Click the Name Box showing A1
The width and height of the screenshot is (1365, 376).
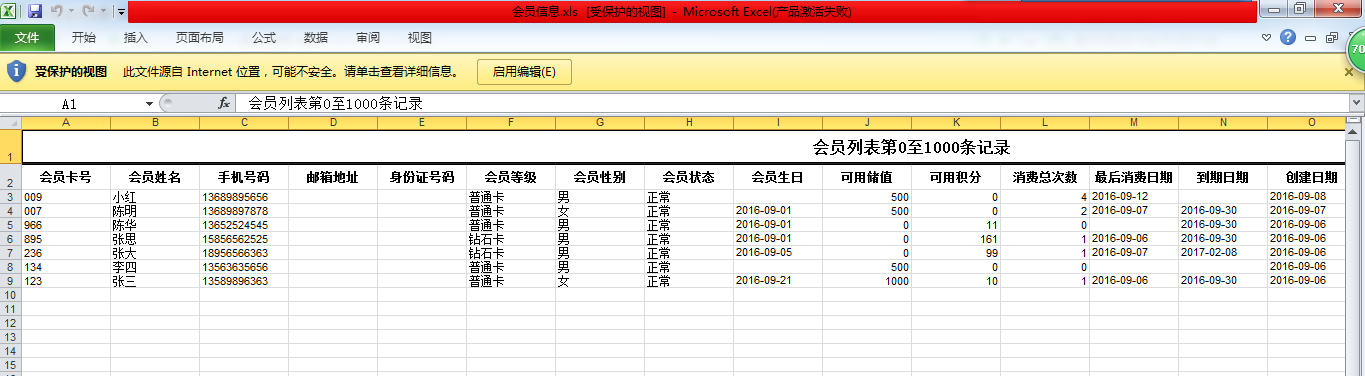(70, 103)
